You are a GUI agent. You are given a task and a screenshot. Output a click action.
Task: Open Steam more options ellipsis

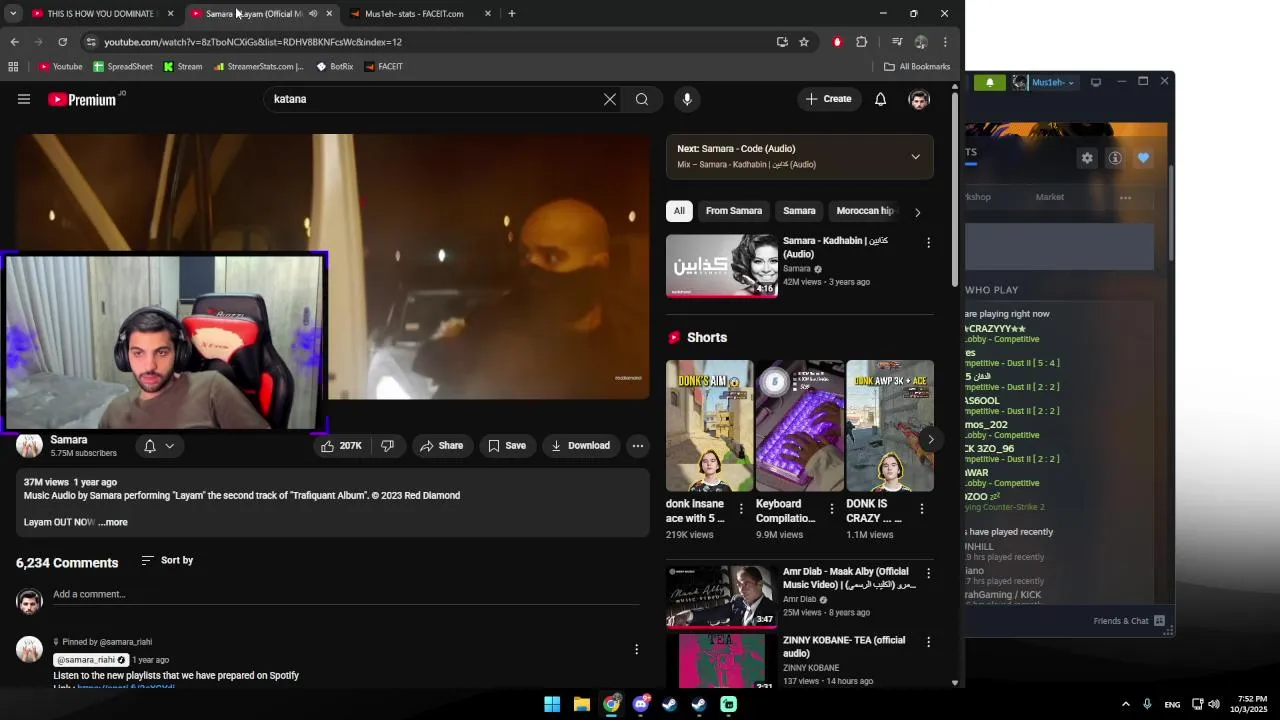click(x=1125, y=197)
